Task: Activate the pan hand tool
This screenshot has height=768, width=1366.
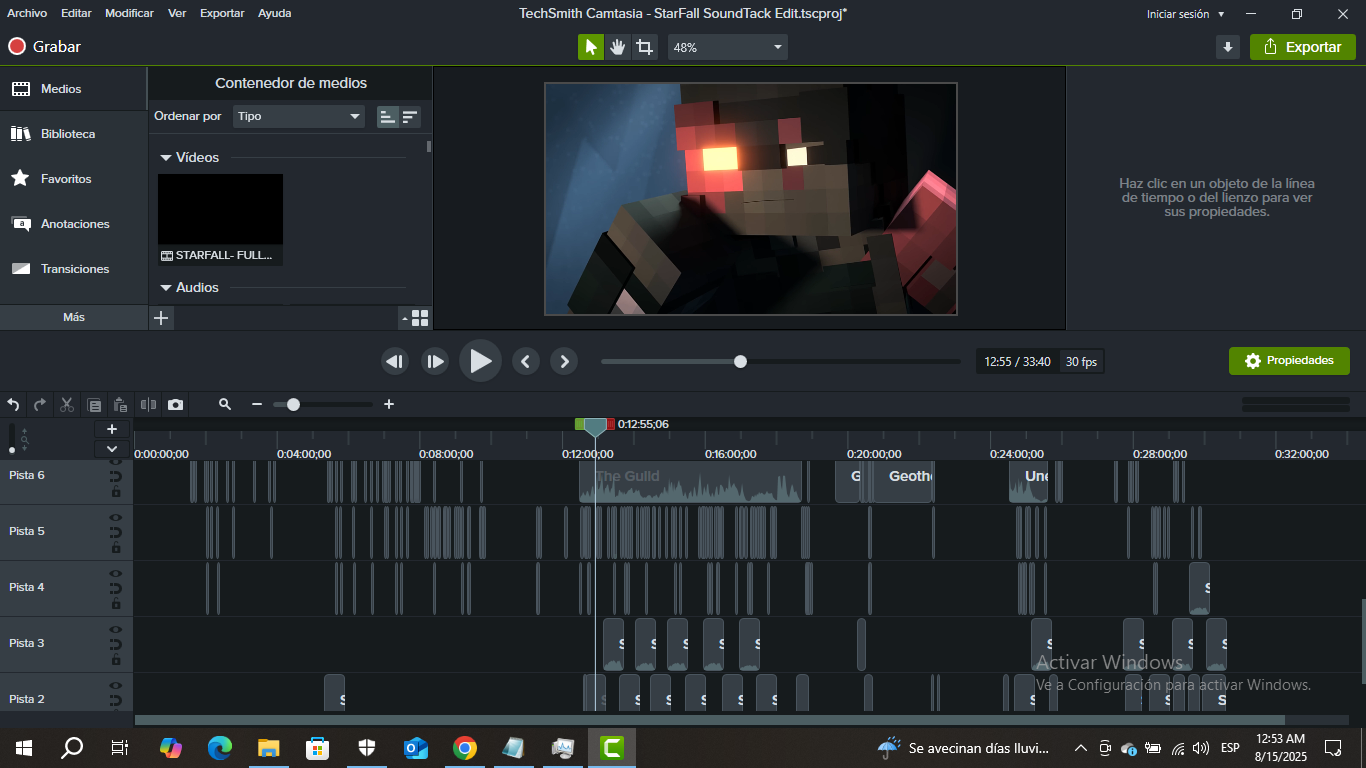Action: 618,47
